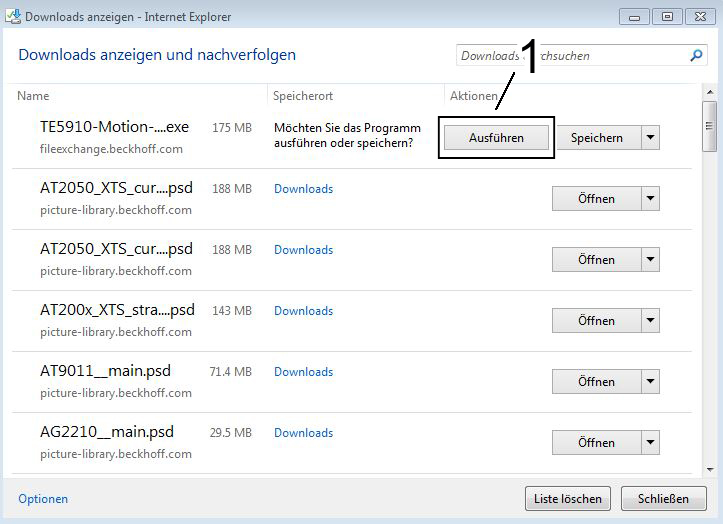Click the Aktionen column header

[x=474, y=95]
